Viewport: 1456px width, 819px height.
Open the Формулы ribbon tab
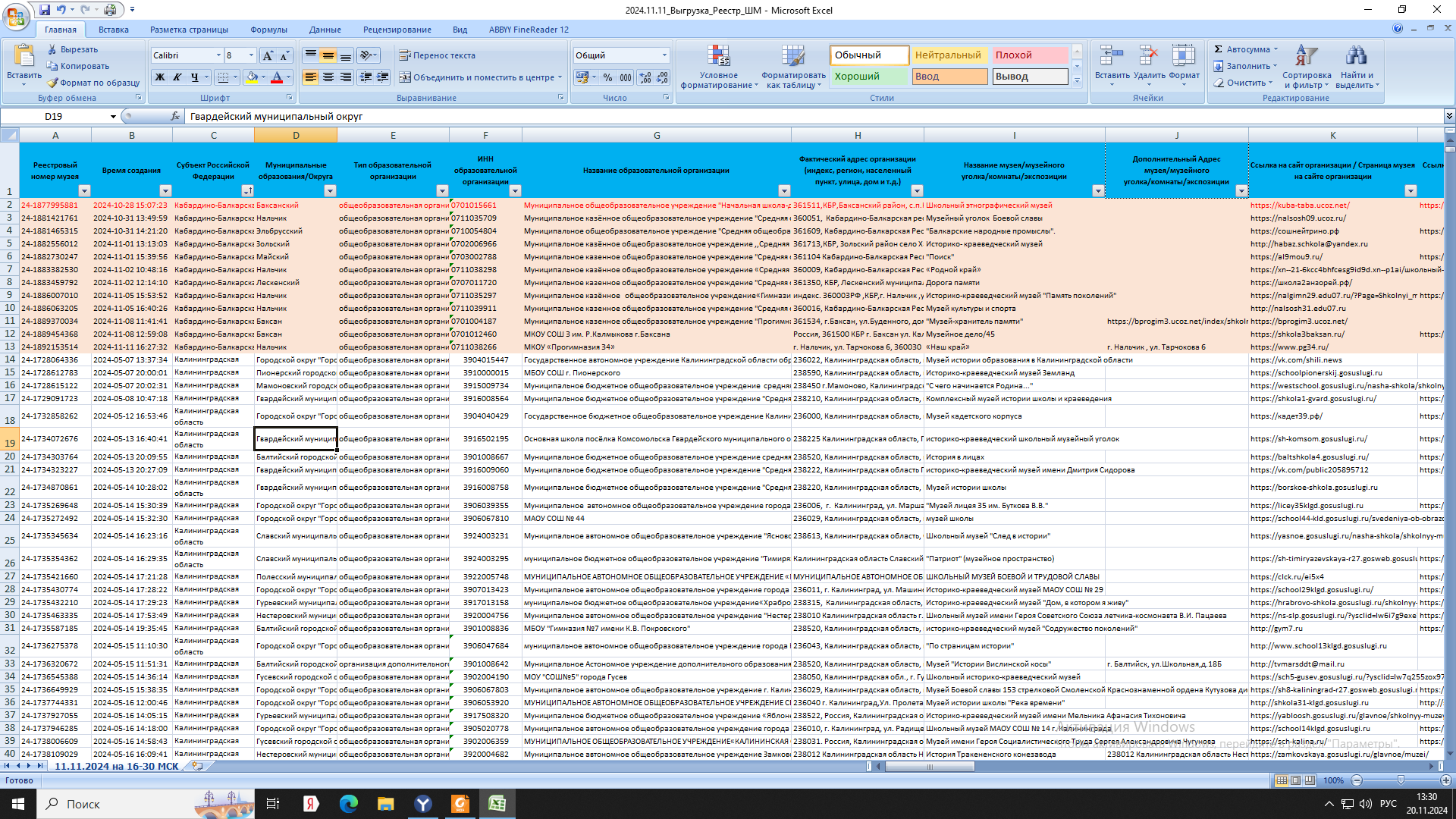268,30
